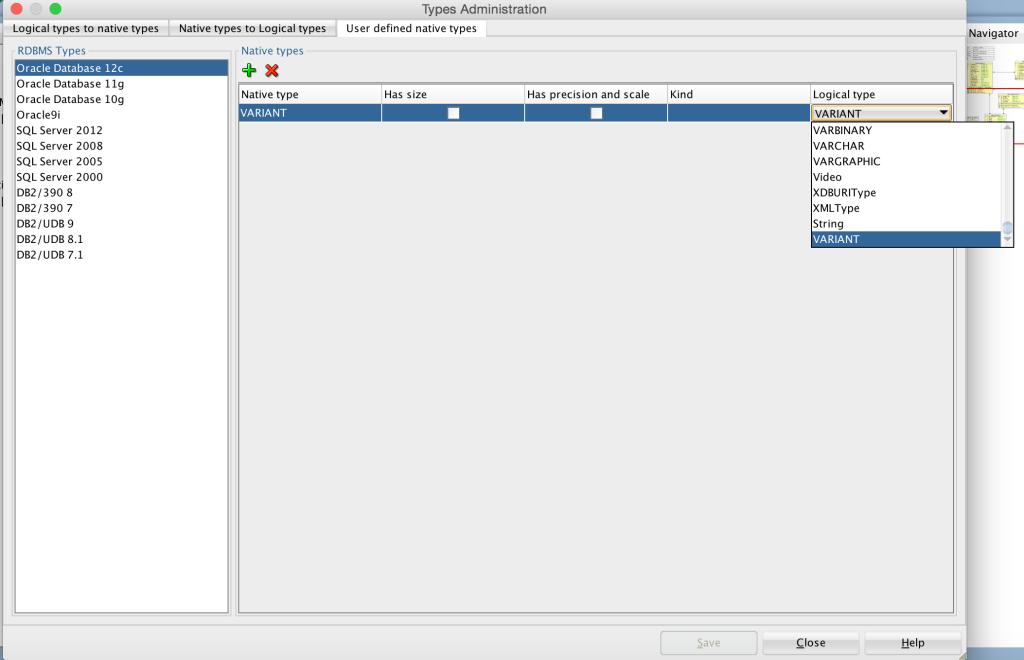Click the Has precision and scale column header
Viewport: 1024px width, 660px height.
coord(596,94)
